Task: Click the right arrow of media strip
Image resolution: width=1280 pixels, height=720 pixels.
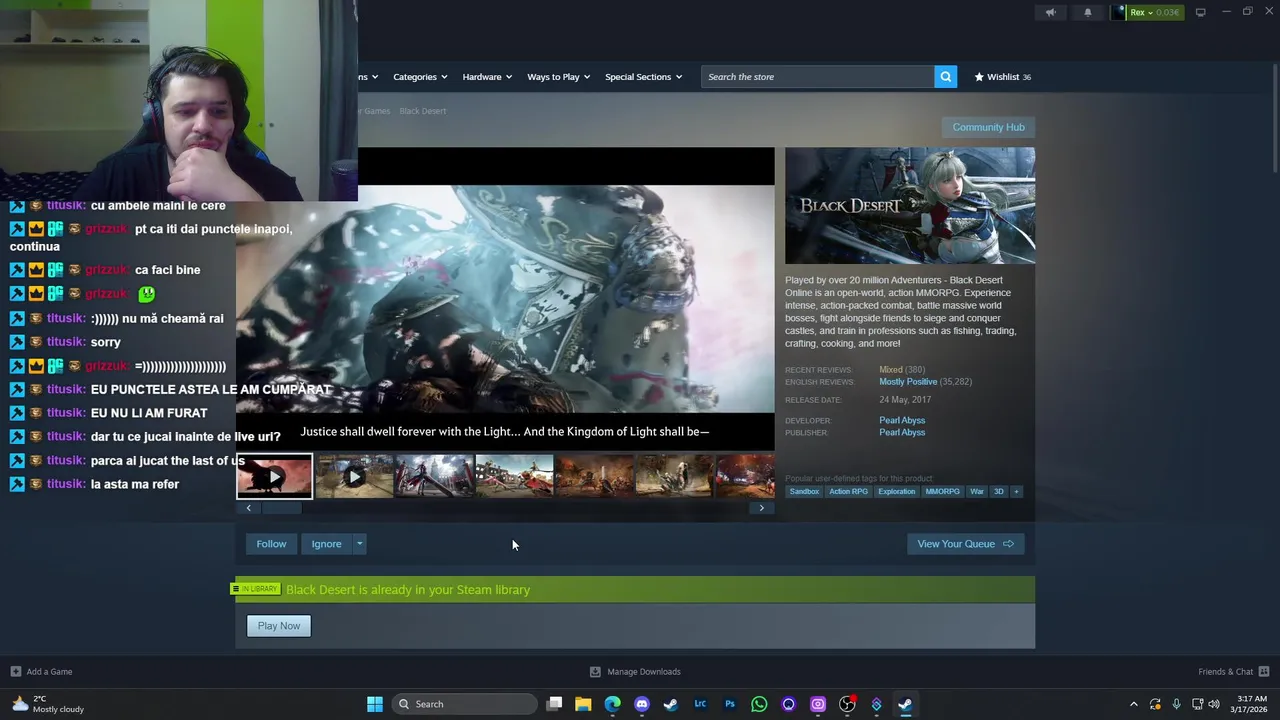Action: pos(762,508)
